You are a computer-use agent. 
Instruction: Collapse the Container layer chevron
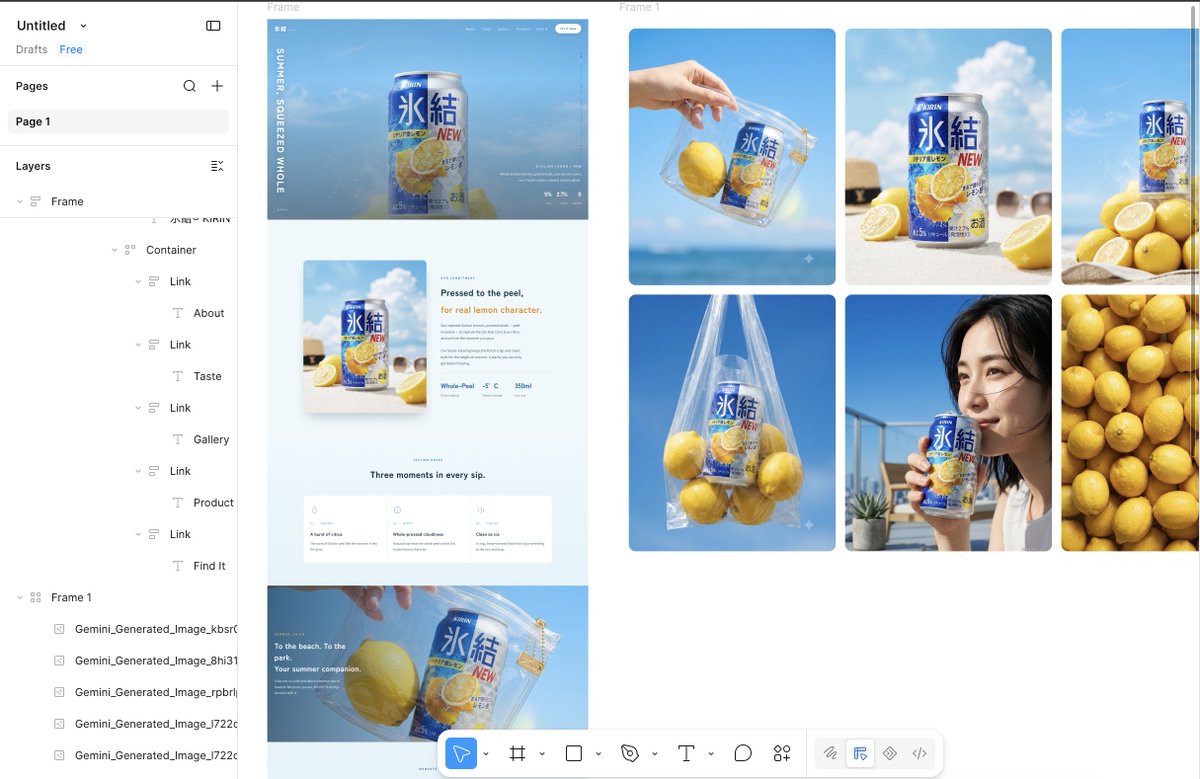pos(114,250)
